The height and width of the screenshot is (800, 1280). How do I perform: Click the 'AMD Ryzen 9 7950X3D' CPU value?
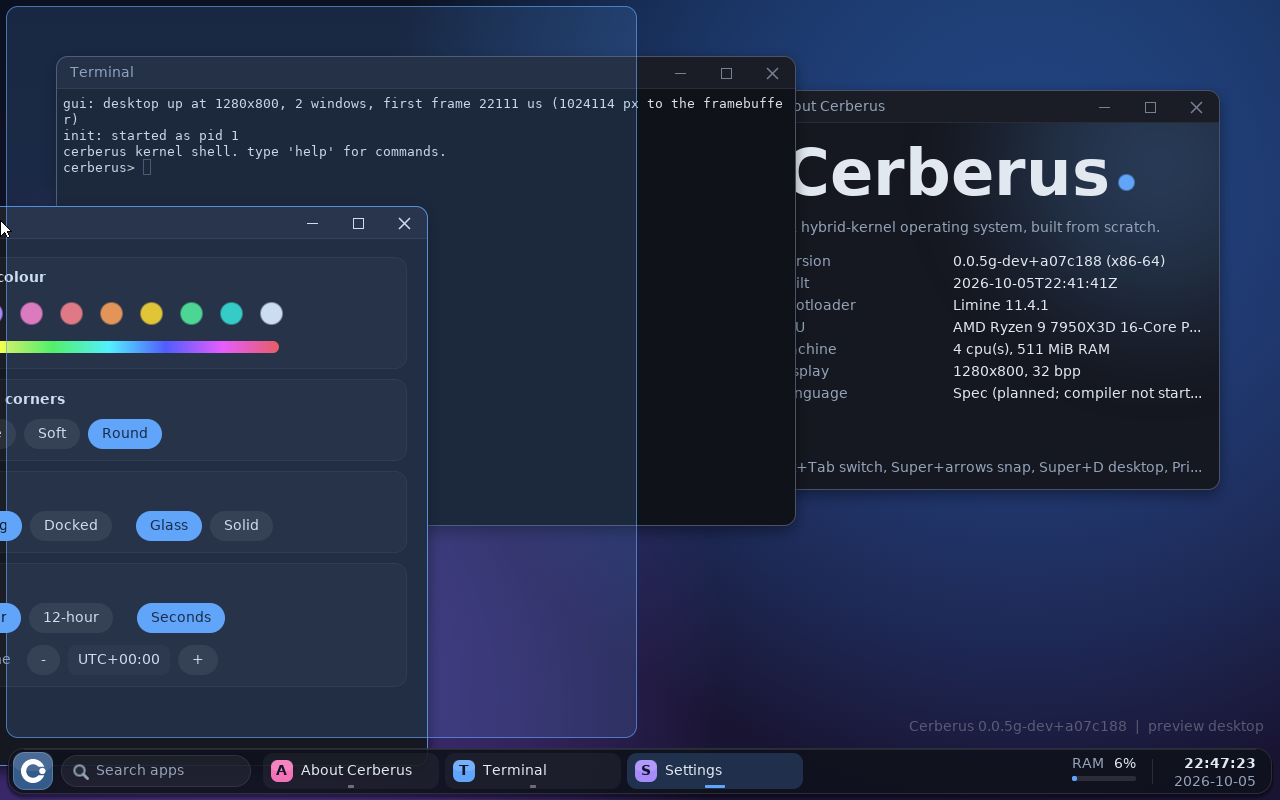(1077, 327)
